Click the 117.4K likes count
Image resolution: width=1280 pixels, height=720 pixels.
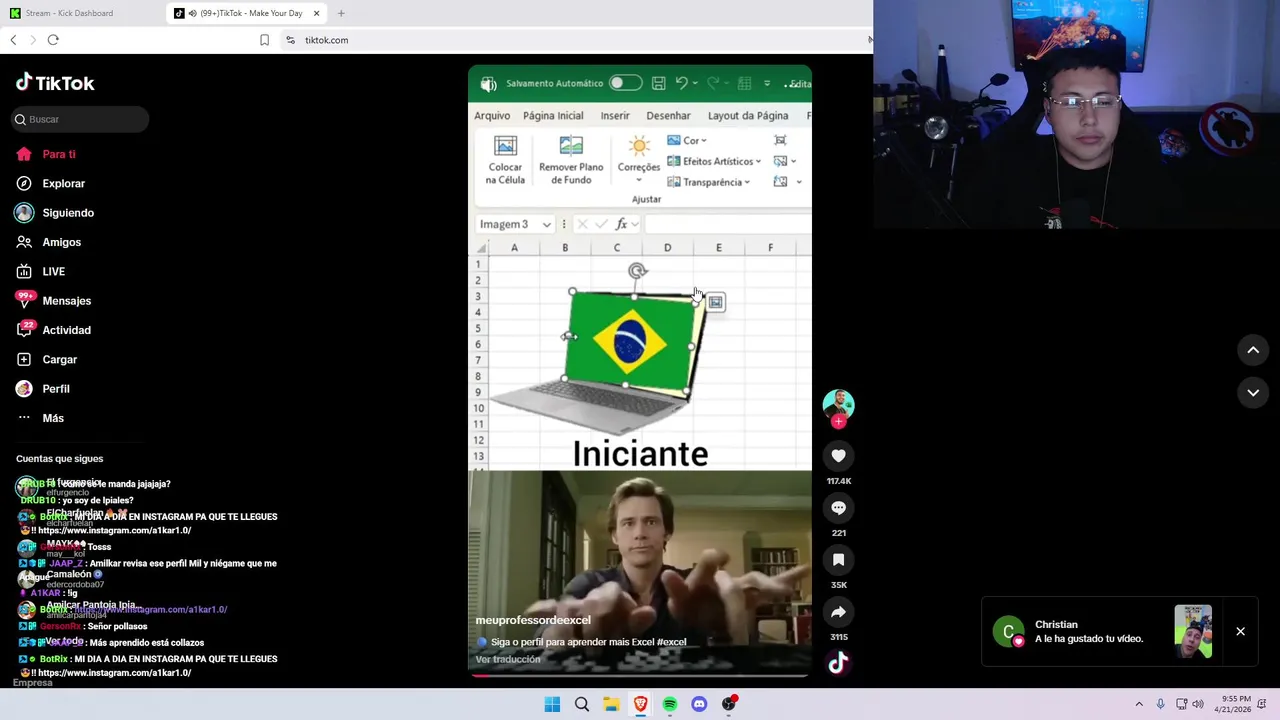pos(838,481)
